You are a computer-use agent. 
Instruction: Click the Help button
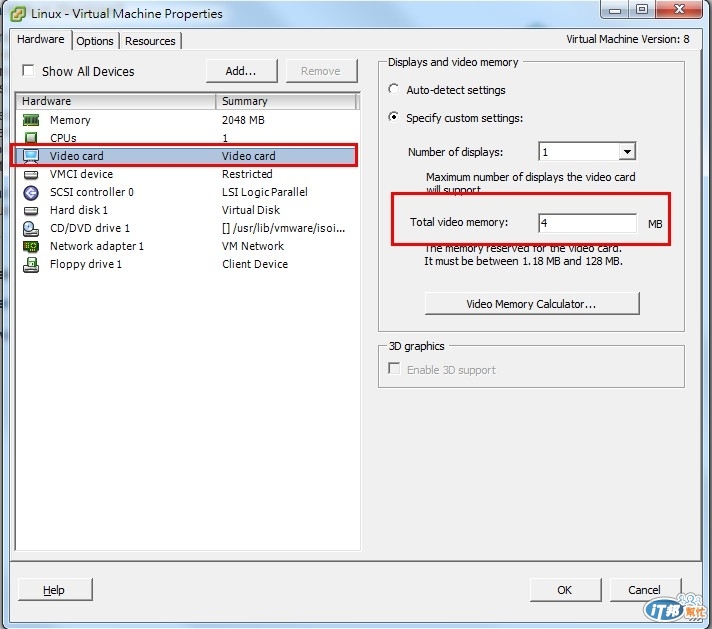(x=54, y=589)
